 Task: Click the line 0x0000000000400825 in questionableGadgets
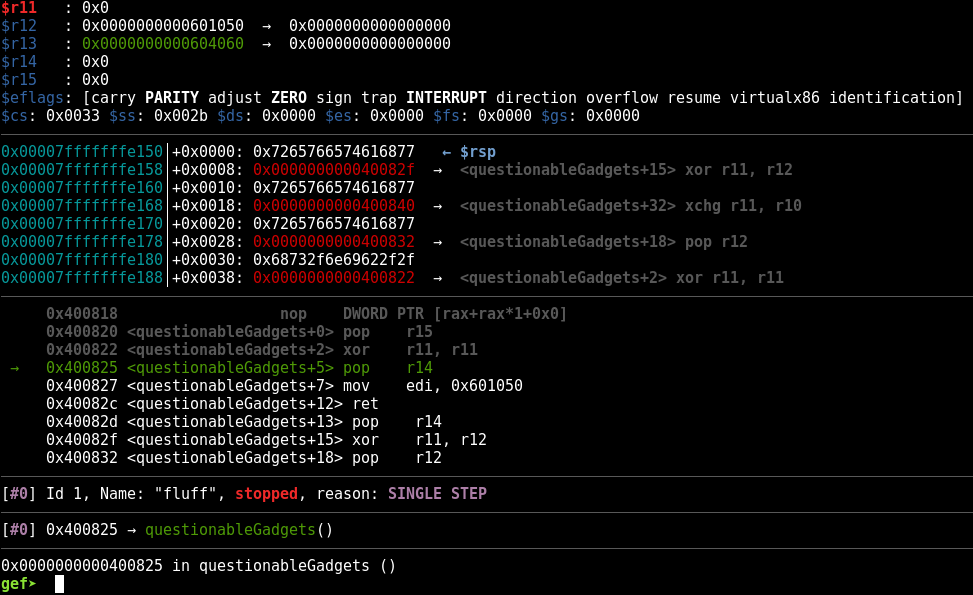[199, 565]
